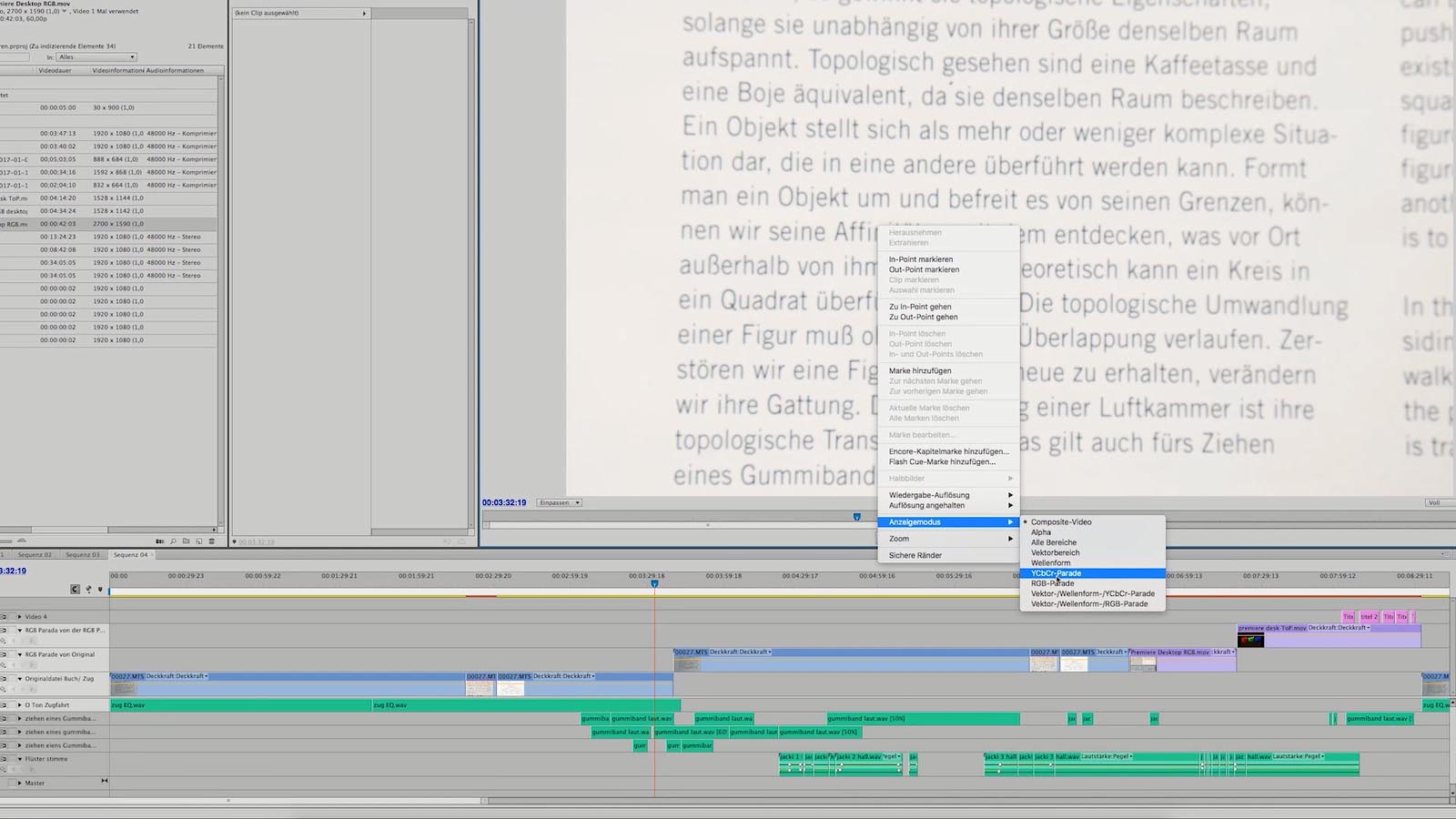The width and height of the screenshot is (1456, 819).
Task: Open the Zoom submenu in context menu
Action: pyautogui.click(x=948, y=539)
